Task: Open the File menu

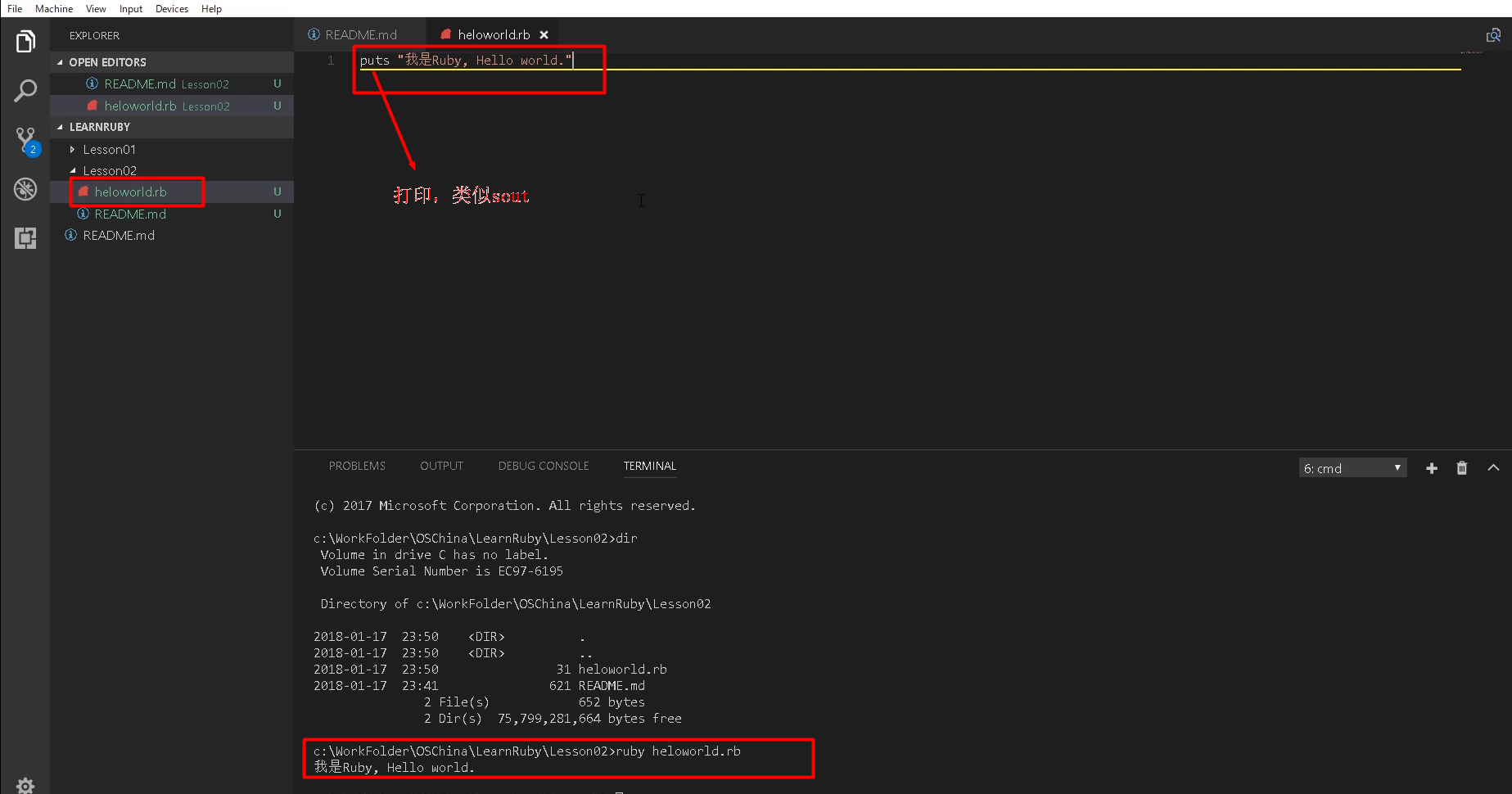Action: pos(15,8)
